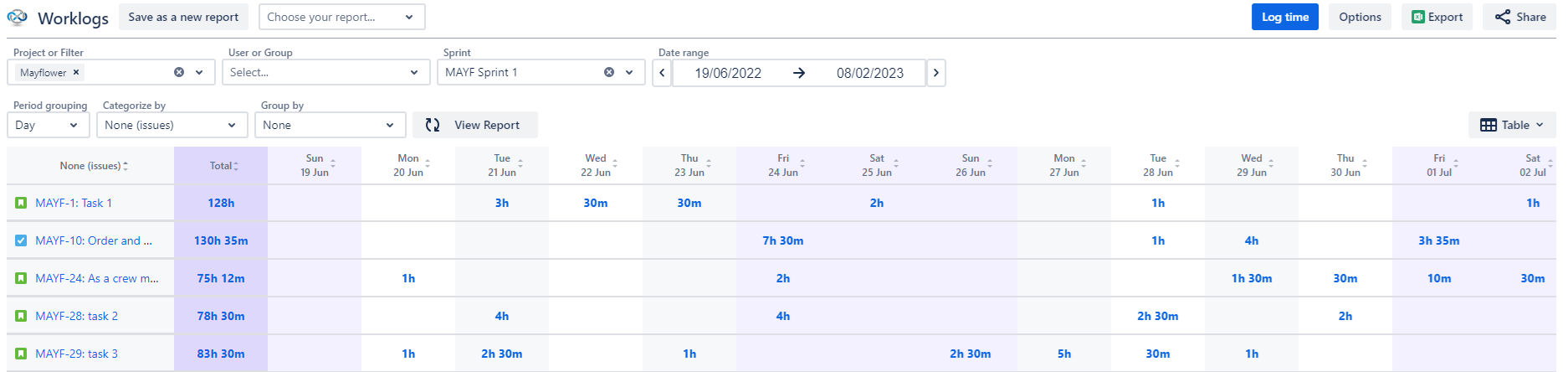Open the Group by None dropdown
This screenshot has height=372, width=1568.
[330, 125]
